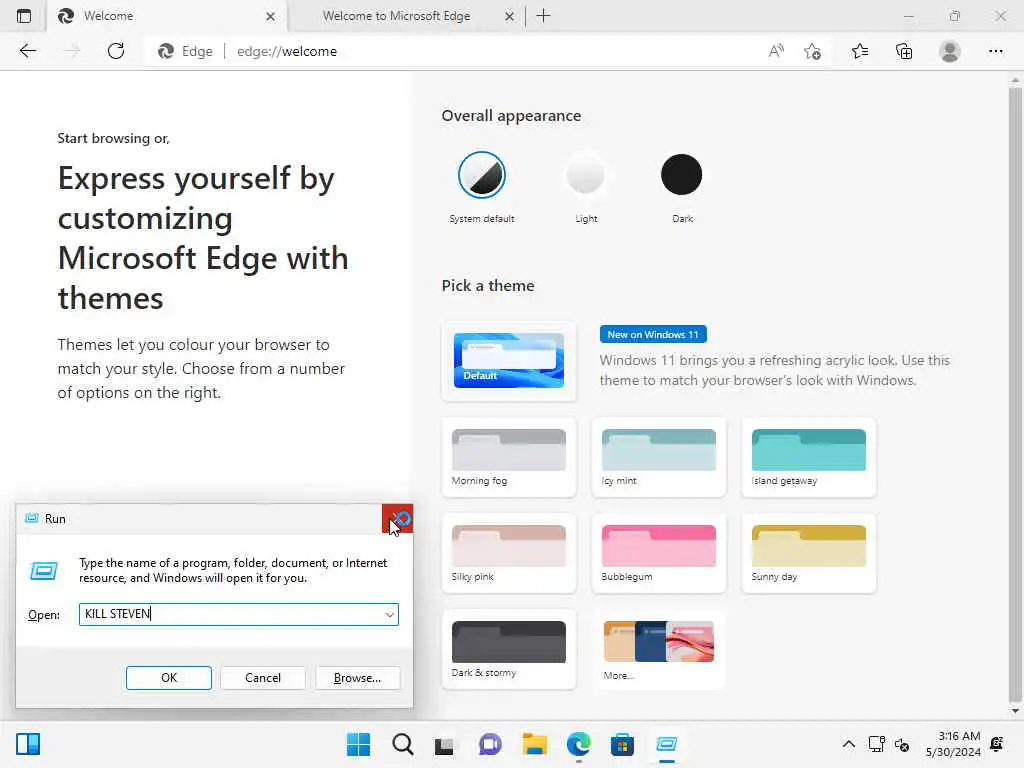The height and width of the screenshot is (768, 1024).
Task: Click the New on Windows 11 badge
Action: click(x=653, y=334)
